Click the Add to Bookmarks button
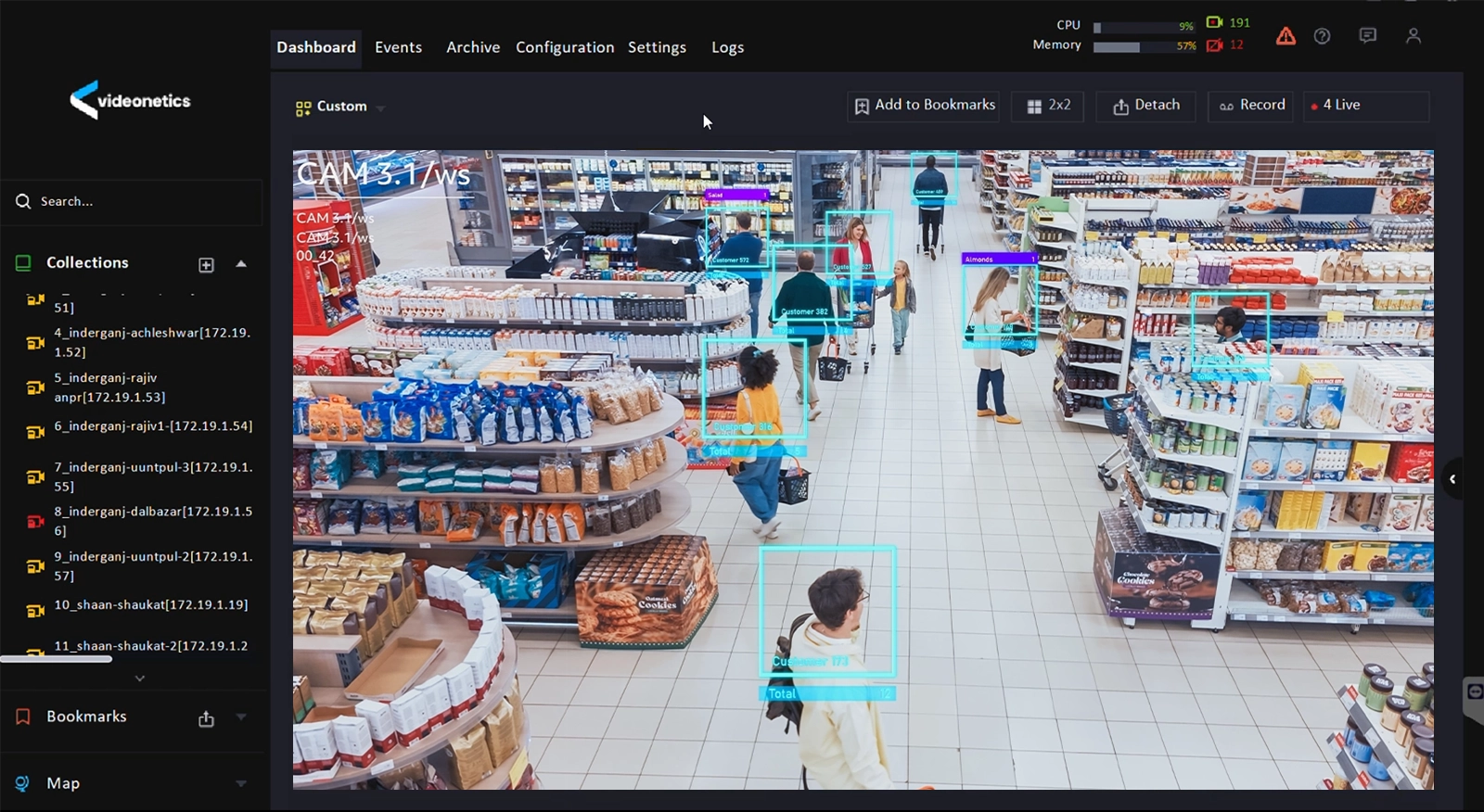1484x812 pixels. tap(924, 106)
